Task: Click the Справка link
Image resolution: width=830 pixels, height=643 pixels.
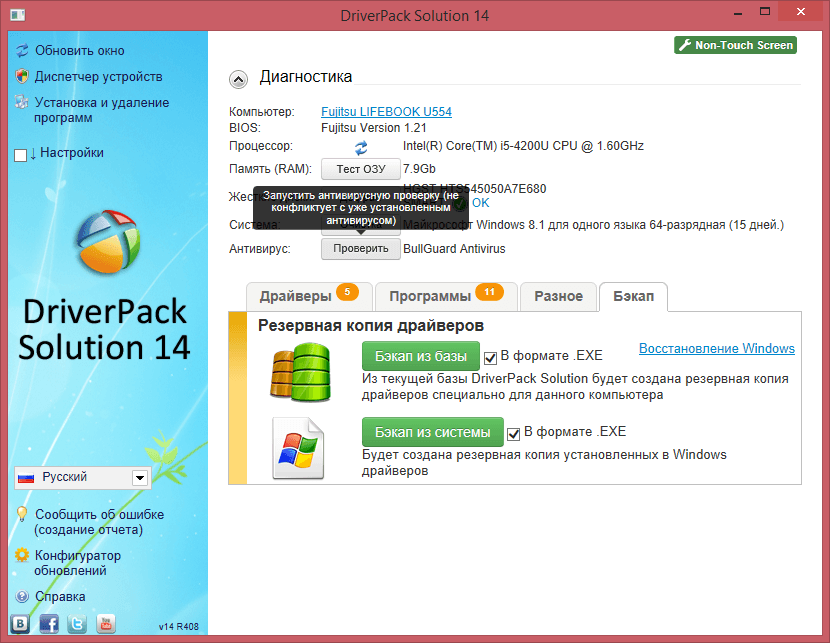Action: point(60,597)
